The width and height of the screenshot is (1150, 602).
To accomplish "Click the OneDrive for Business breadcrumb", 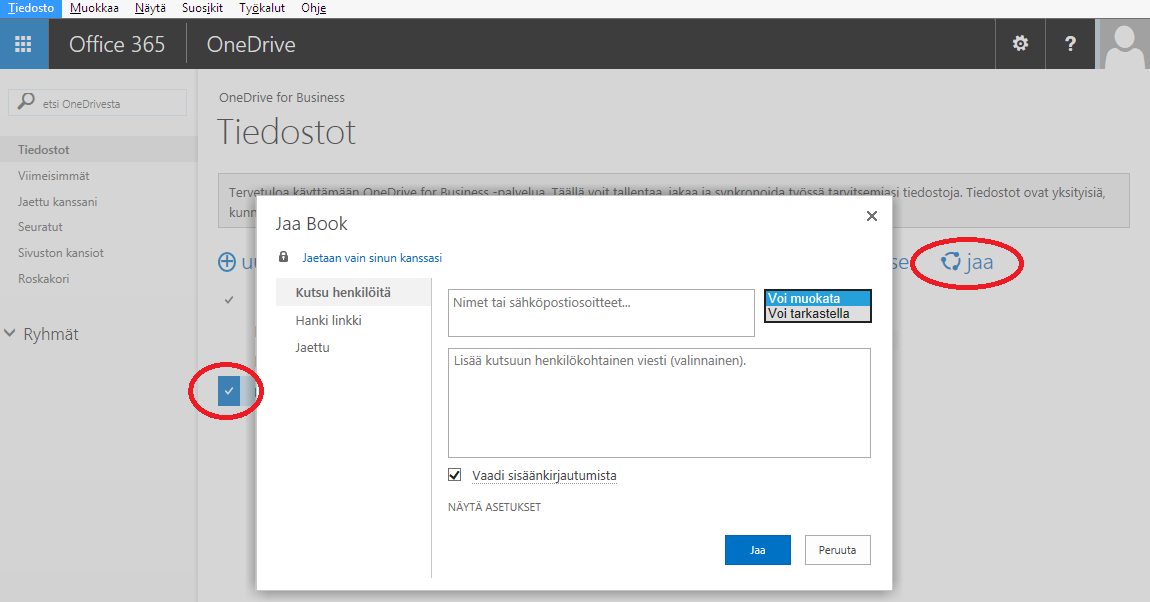I will 282,98.
